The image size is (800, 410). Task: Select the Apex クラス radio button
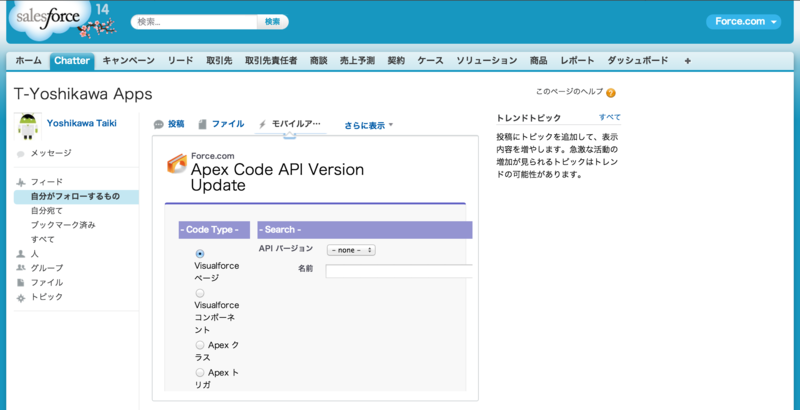199,345
